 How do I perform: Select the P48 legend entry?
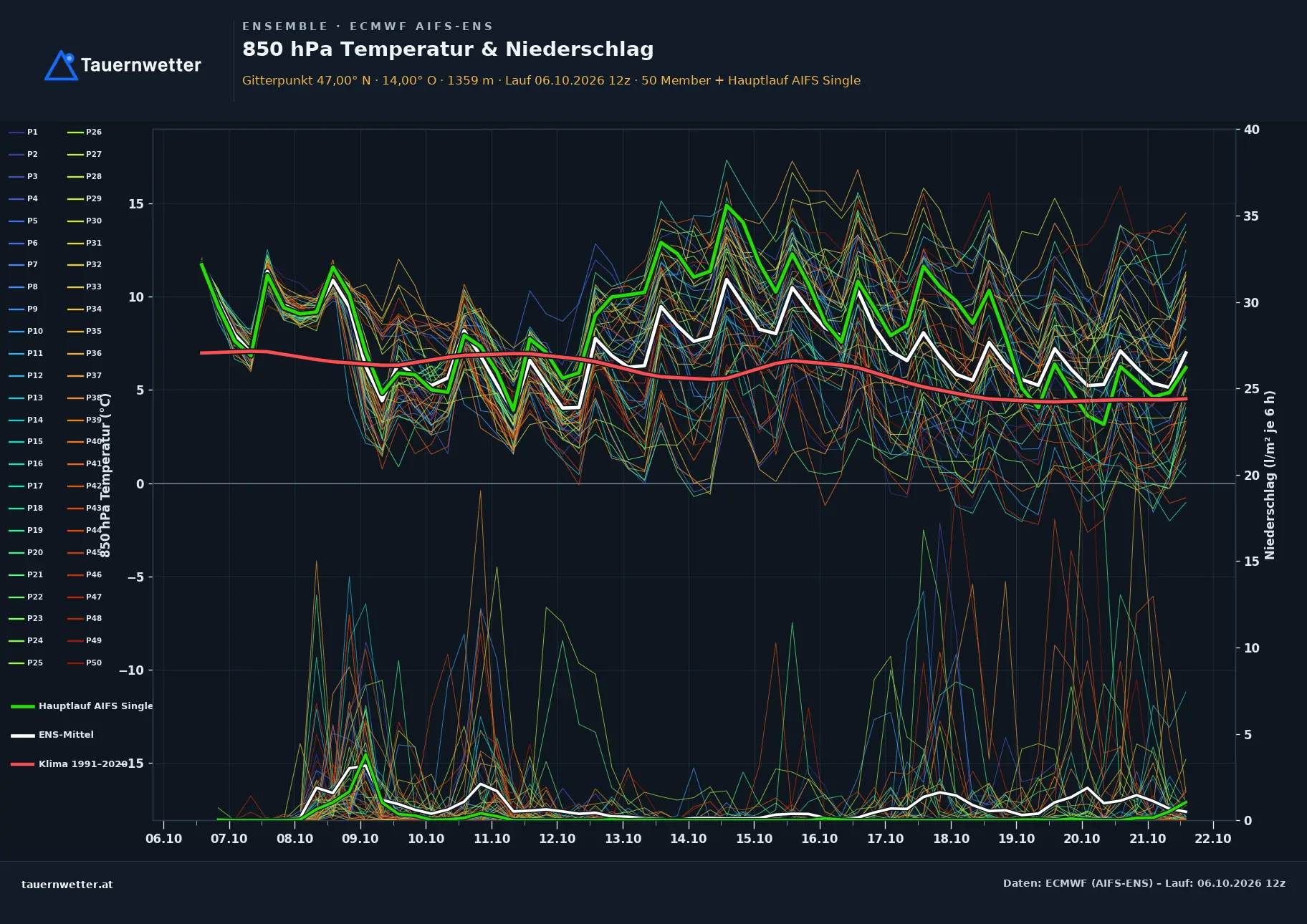point(85,618)
